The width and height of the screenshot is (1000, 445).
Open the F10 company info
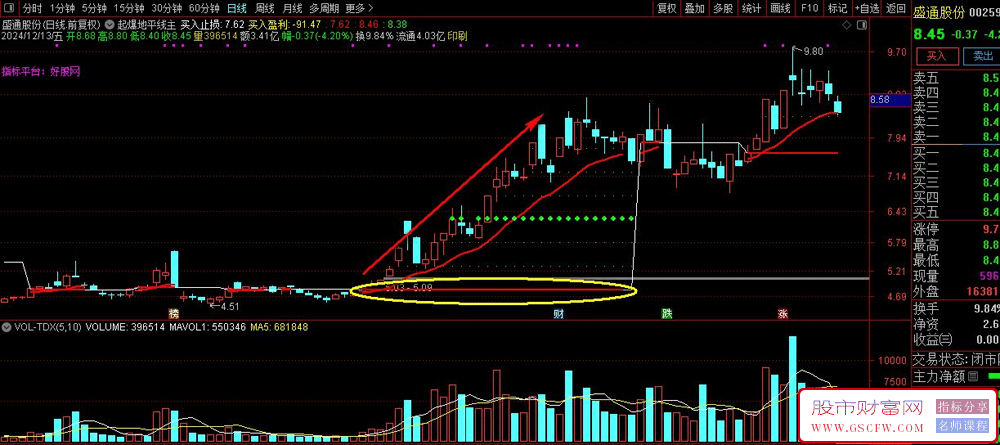pos(809,8)
